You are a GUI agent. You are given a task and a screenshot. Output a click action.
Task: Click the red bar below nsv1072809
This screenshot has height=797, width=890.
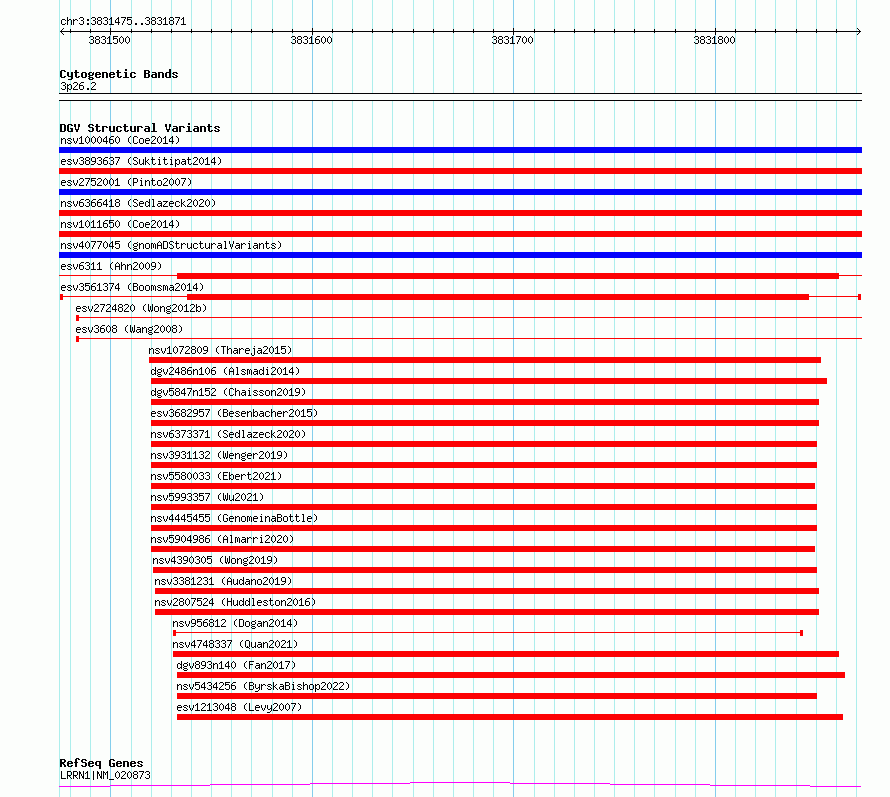pos(485,360)
